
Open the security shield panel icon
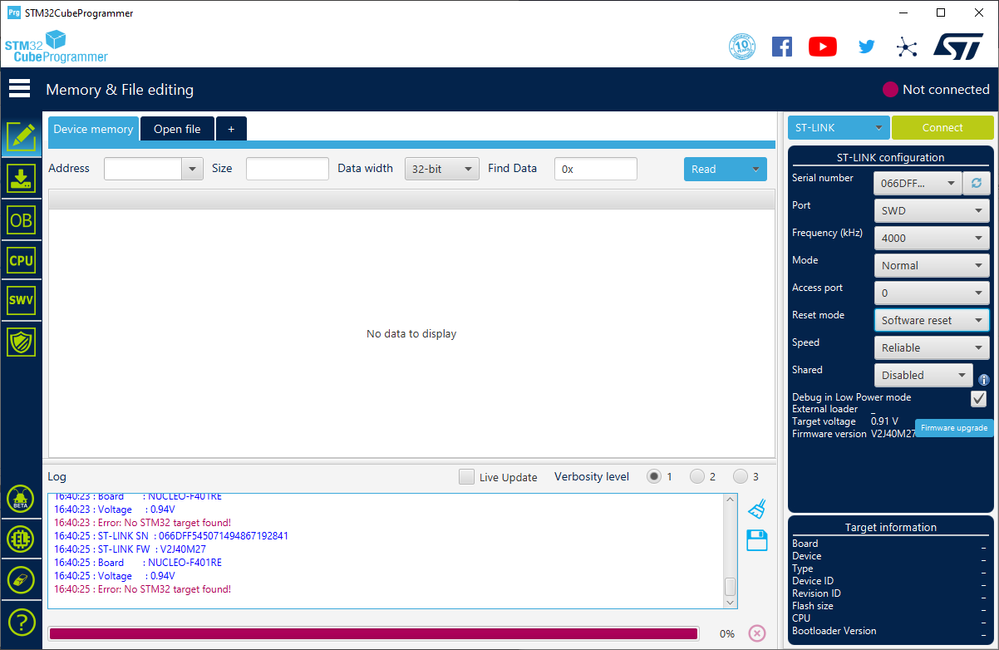(x=21, y=342)
